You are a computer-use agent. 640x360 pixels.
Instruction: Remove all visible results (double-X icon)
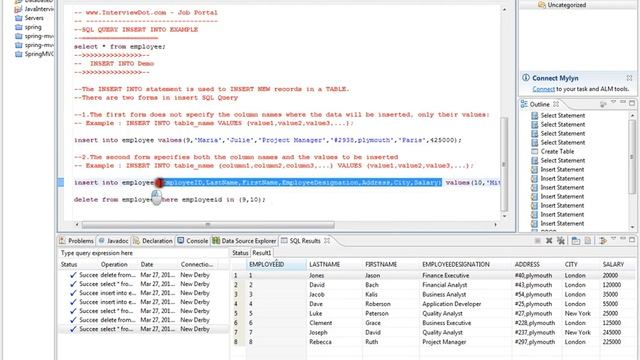(x=561, y=241)
